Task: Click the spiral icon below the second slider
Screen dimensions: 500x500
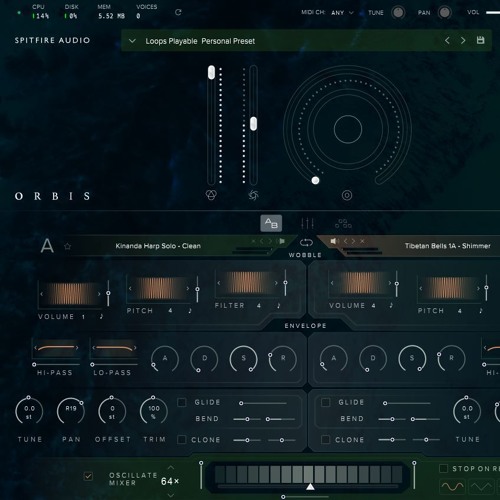Action: (x=253, y=195)
